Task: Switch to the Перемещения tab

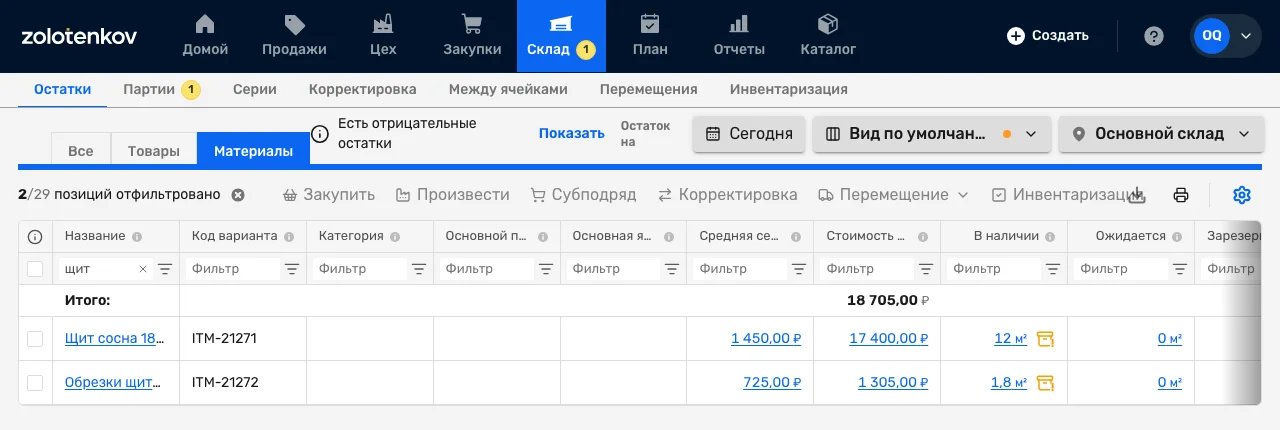Action: (649, 89)
